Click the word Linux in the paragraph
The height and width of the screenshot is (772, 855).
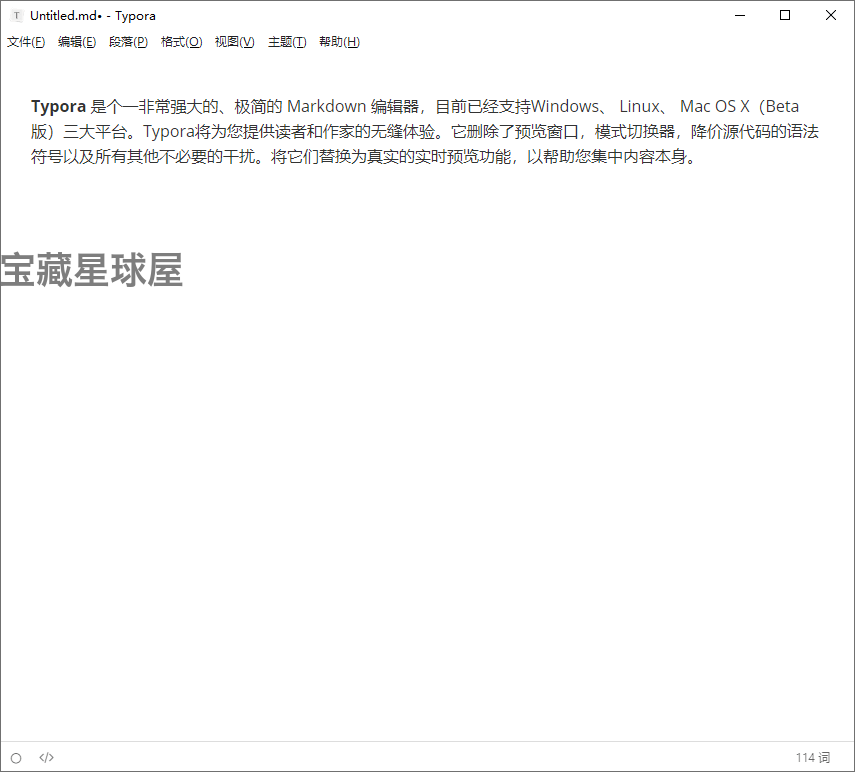click(639, 106)
